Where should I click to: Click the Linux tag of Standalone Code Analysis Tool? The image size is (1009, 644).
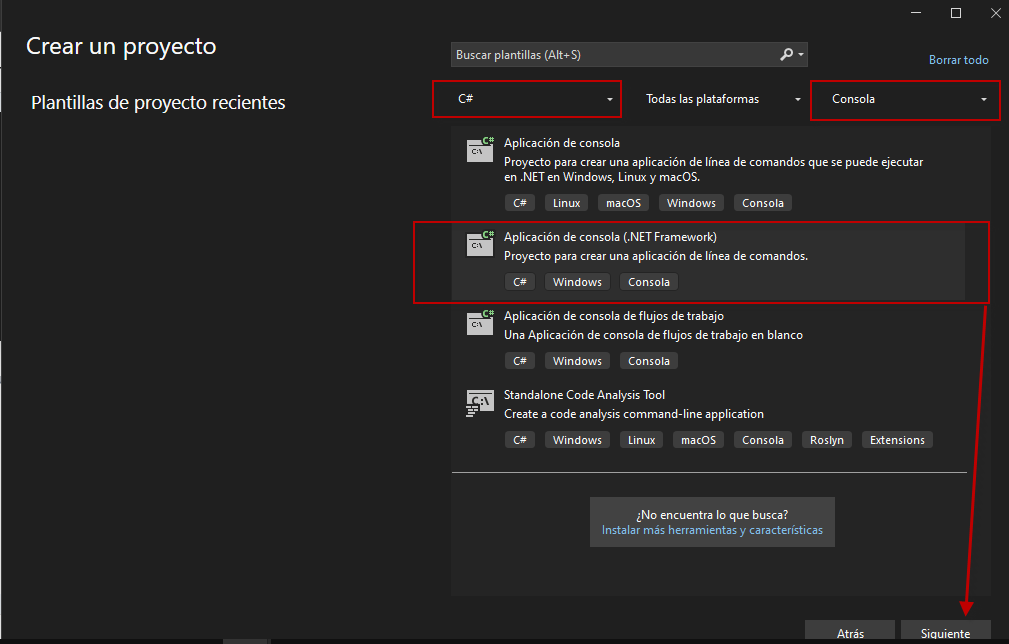[642, 440]
